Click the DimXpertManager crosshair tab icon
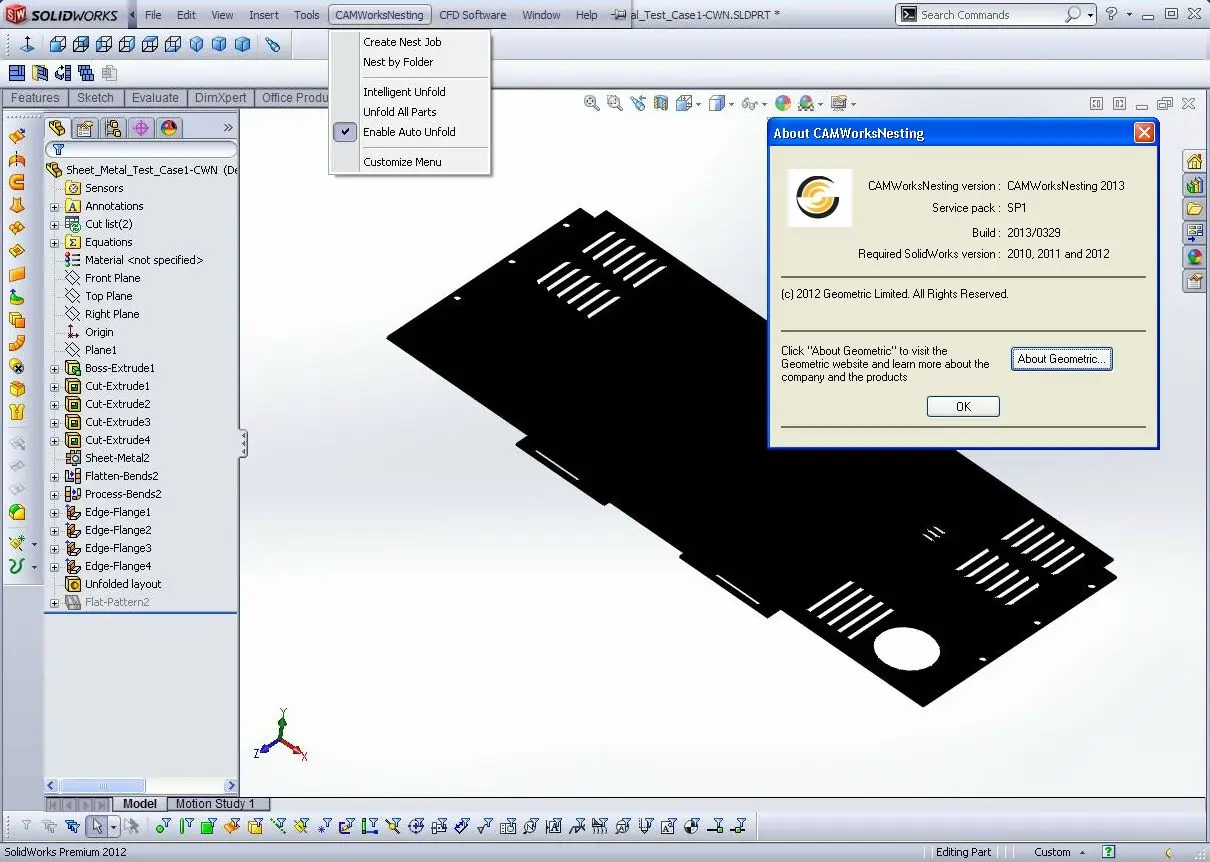1210x862 pixels. (x=141, y=128)
